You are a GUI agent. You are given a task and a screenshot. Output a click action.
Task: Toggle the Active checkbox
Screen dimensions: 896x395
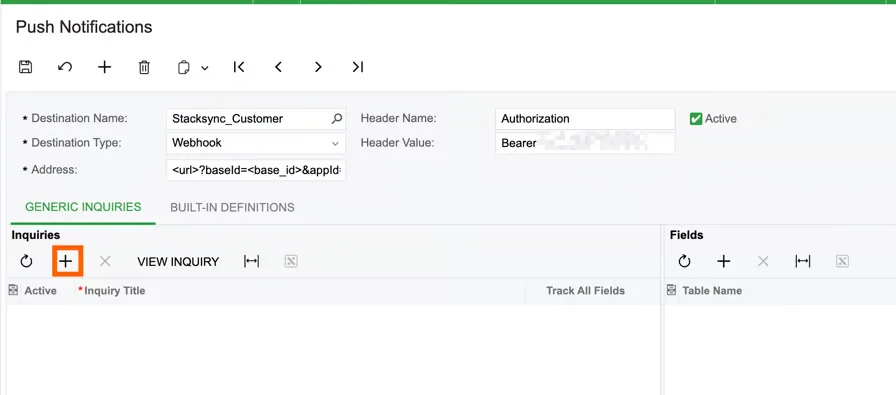(x=695, y=119)
